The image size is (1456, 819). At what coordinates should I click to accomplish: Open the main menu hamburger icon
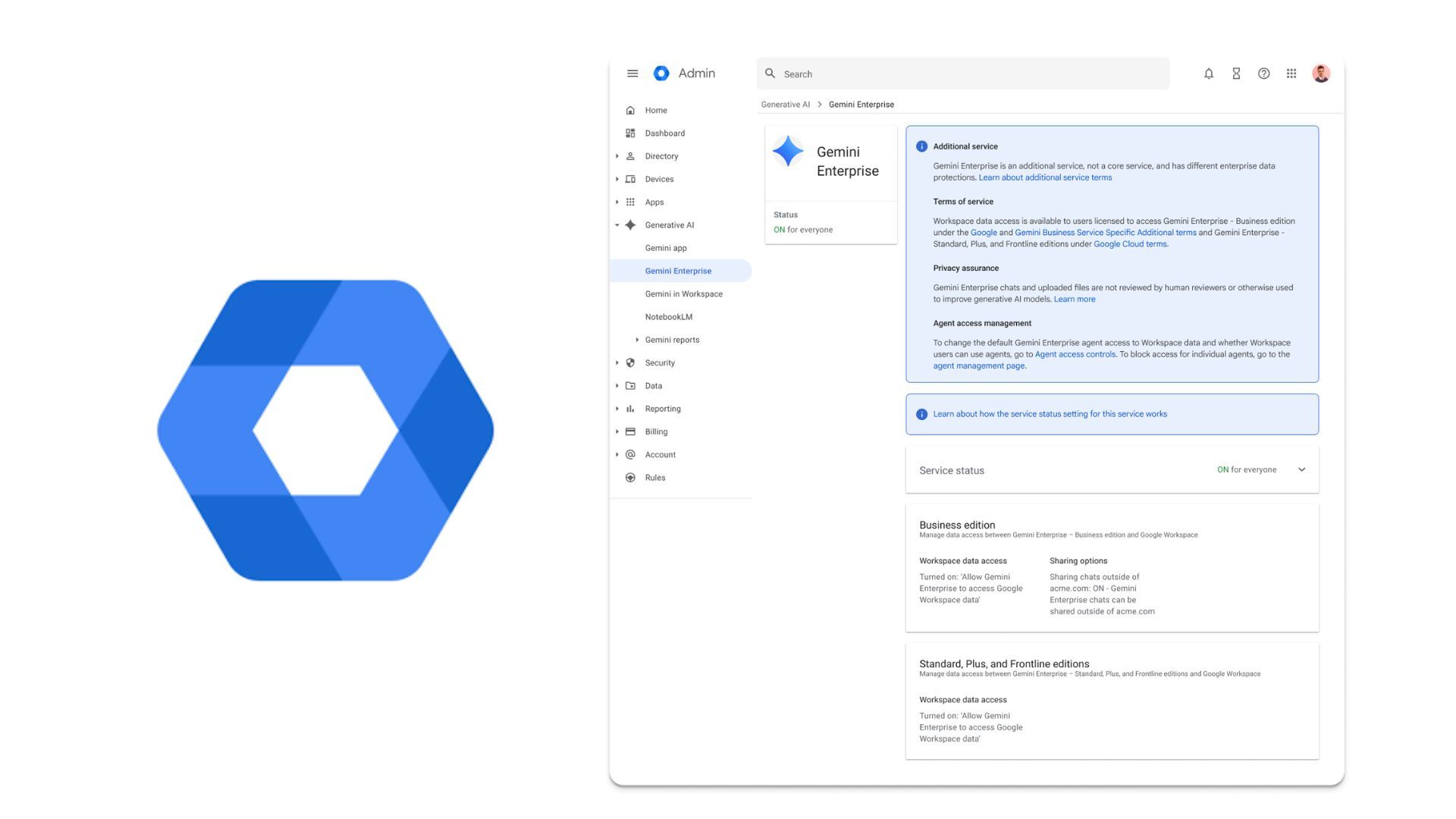(632, 74)
